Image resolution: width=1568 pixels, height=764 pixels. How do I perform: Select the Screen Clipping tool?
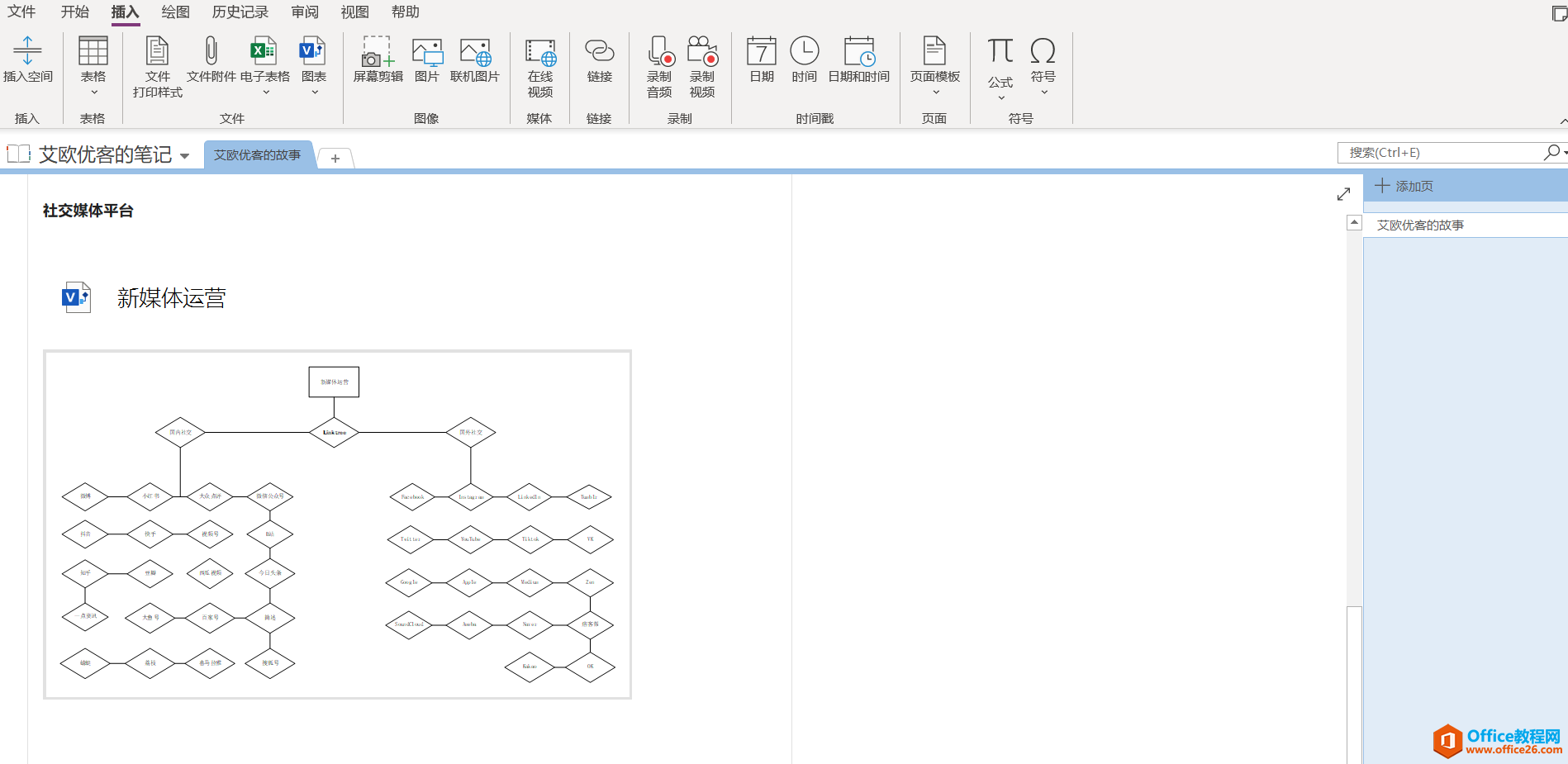pyautogui.click(x=378, y=53)
